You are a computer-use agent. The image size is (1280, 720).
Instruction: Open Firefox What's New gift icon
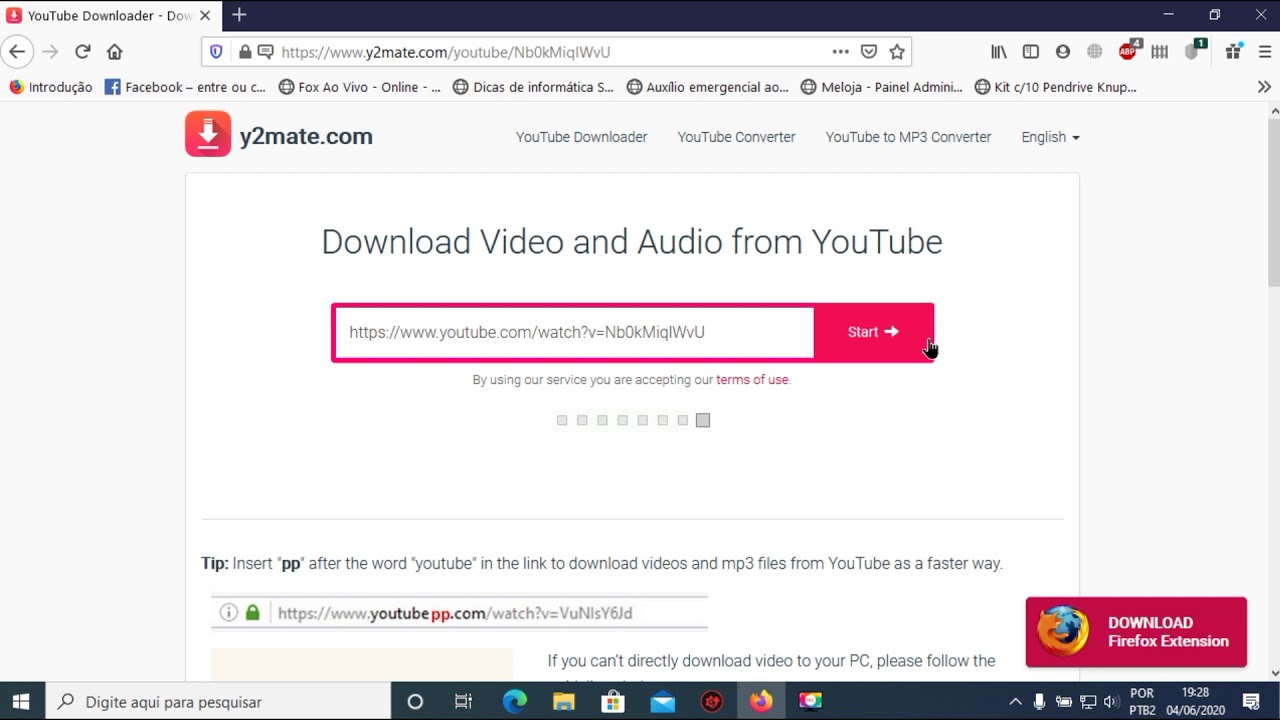point(1234,52)
